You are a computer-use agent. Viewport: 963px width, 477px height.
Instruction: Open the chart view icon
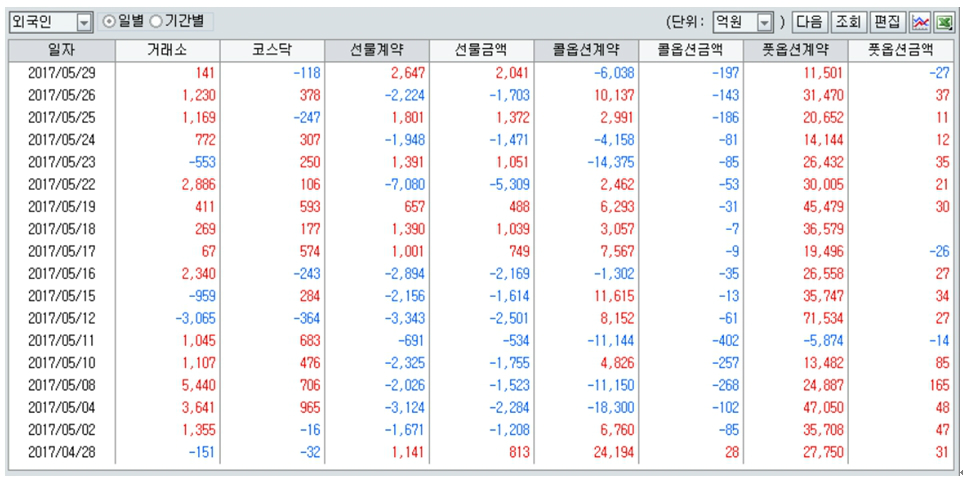[921, 22]
